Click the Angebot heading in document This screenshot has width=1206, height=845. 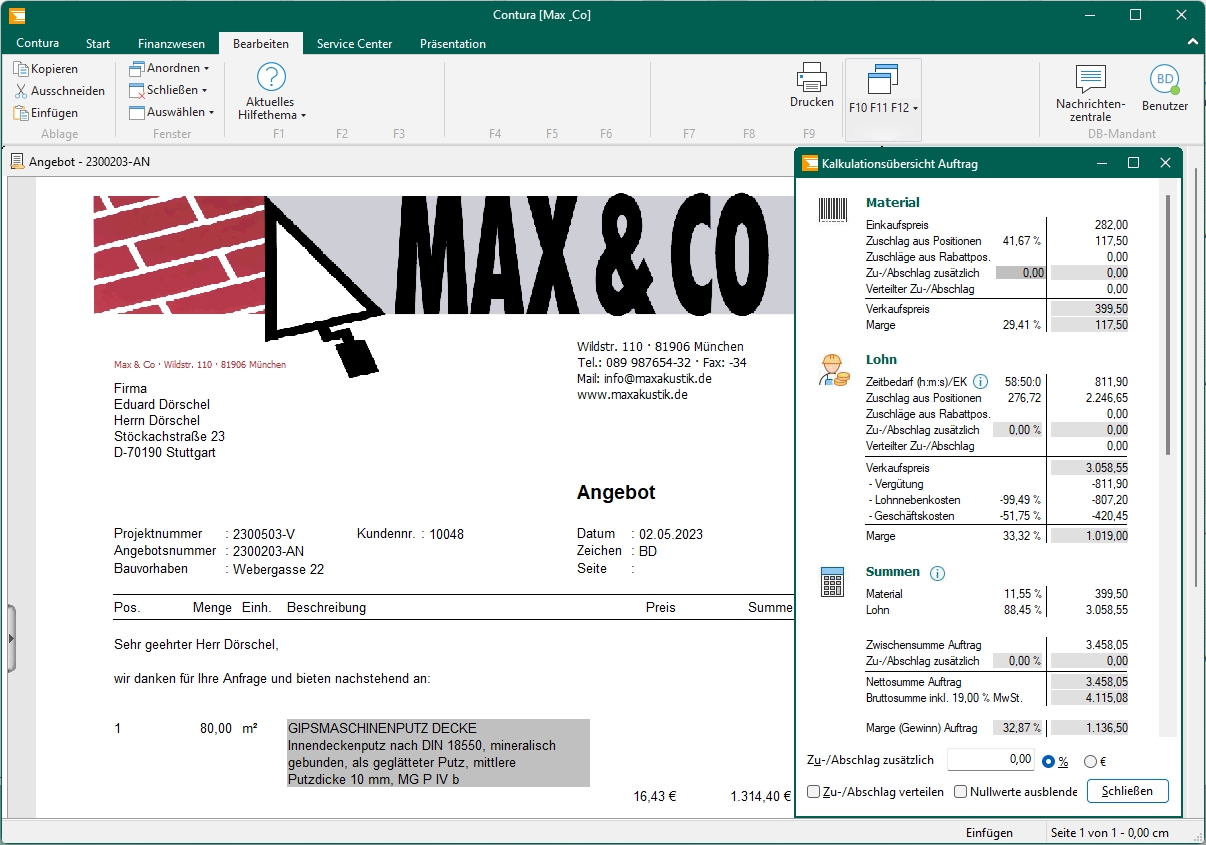tap(616, 493)
